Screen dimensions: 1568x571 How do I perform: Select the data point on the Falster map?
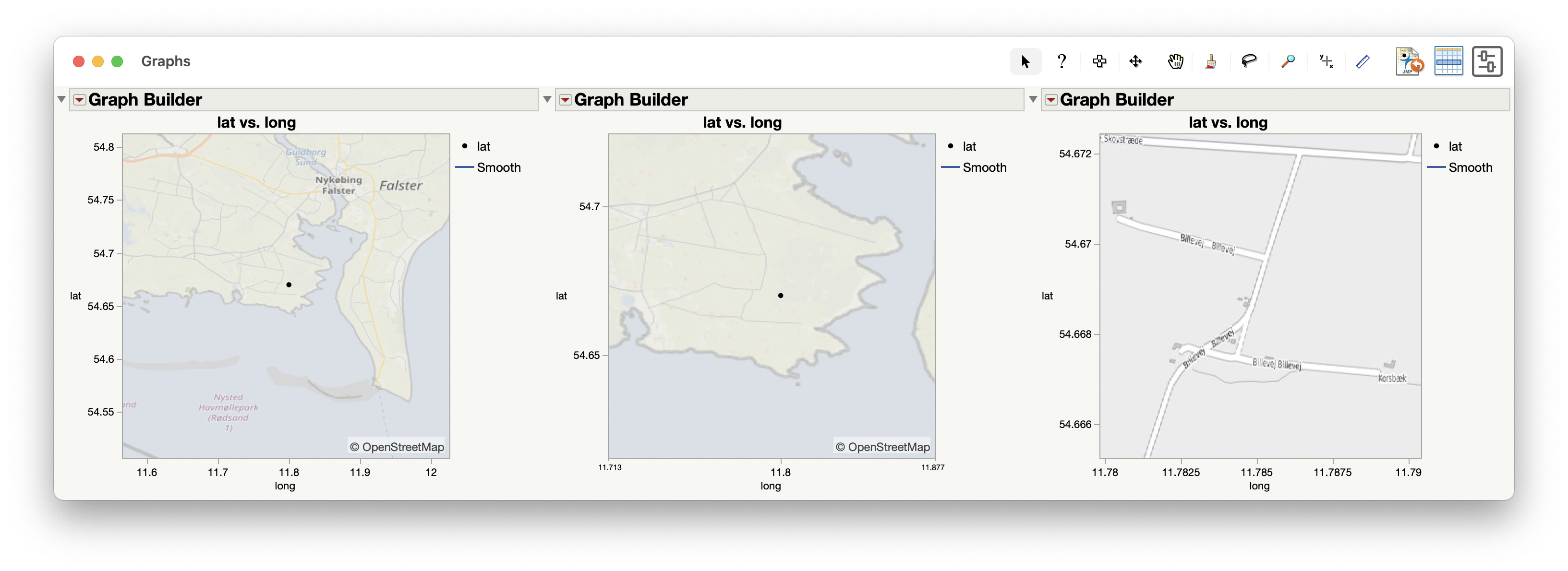click(289, 285)
